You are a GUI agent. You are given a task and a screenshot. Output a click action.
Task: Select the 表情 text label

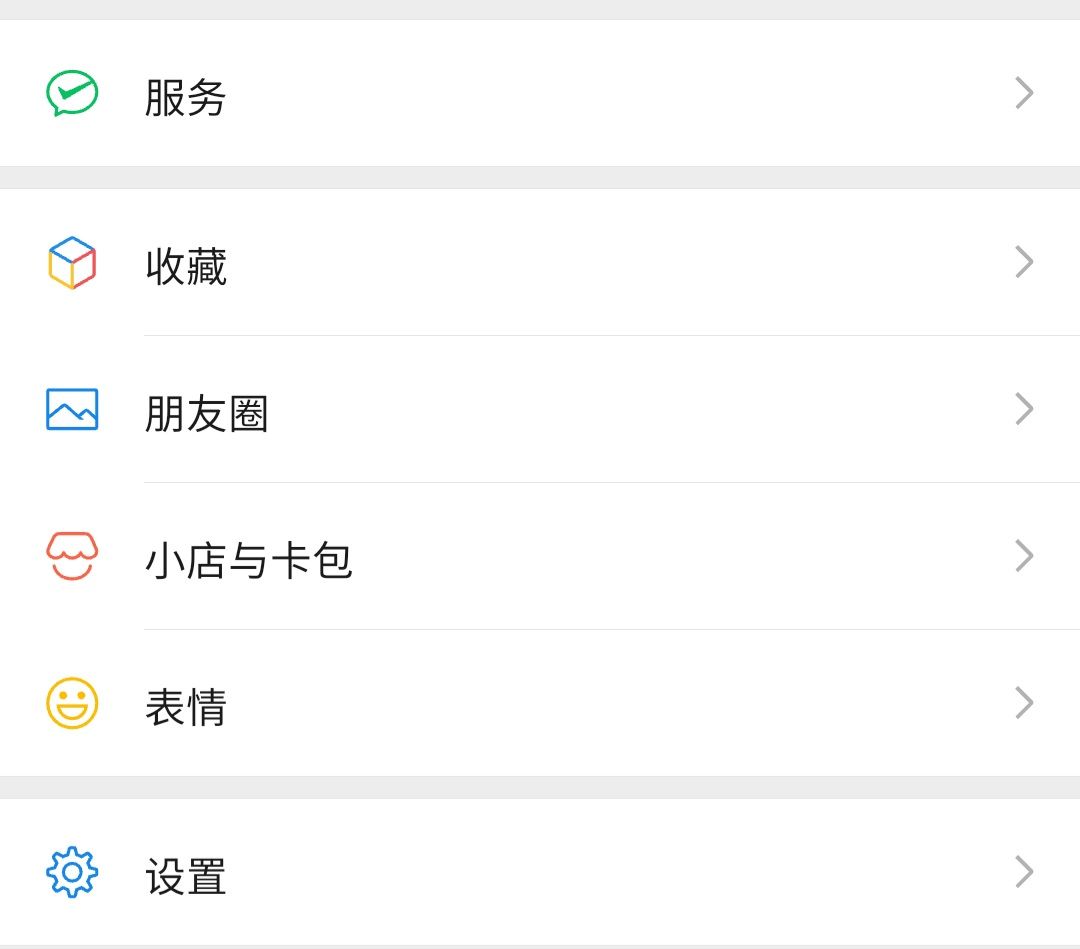(186, 708)
